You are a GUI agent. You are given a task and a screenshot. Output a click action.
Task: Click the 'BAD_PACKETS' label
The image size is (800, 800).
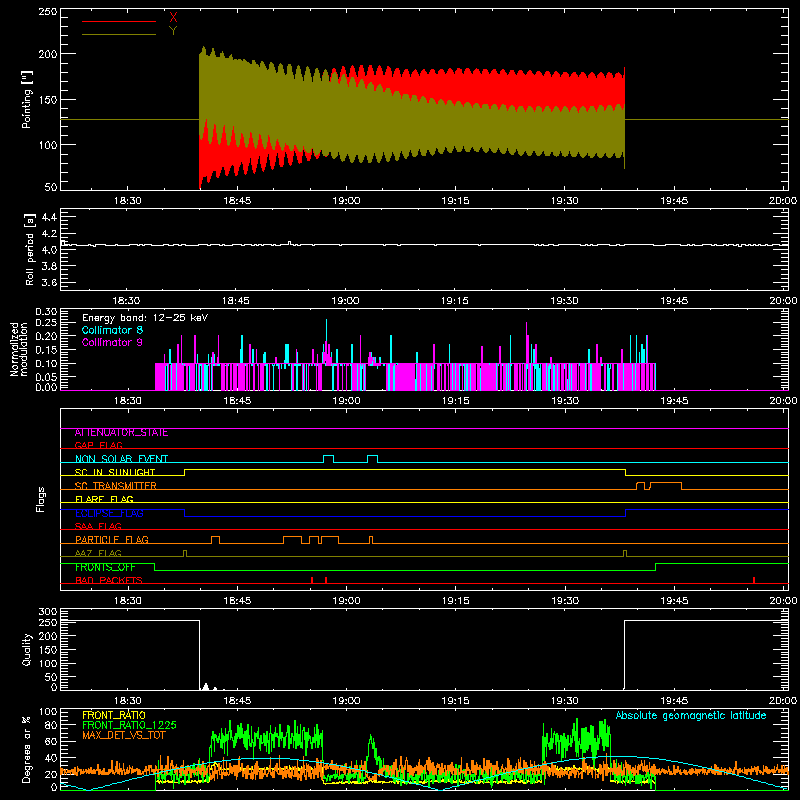click(109, 581)
